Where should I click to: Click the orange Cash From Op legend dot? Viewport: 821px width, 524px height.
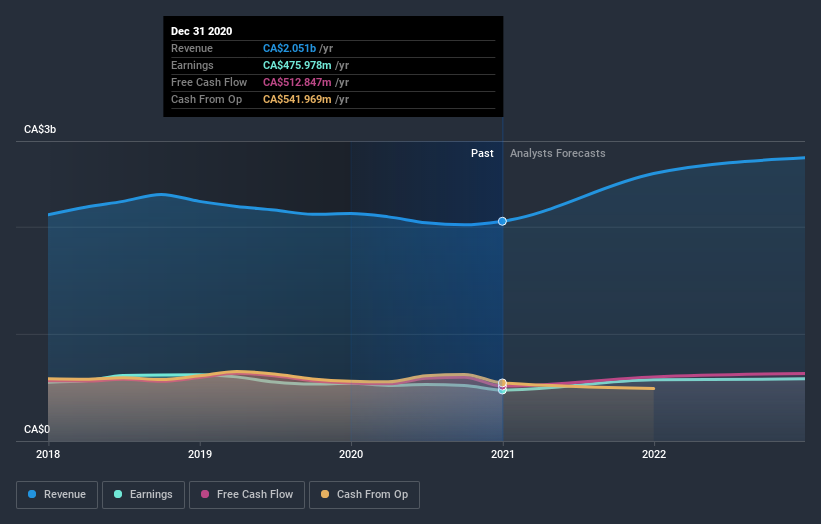point(325,494)
